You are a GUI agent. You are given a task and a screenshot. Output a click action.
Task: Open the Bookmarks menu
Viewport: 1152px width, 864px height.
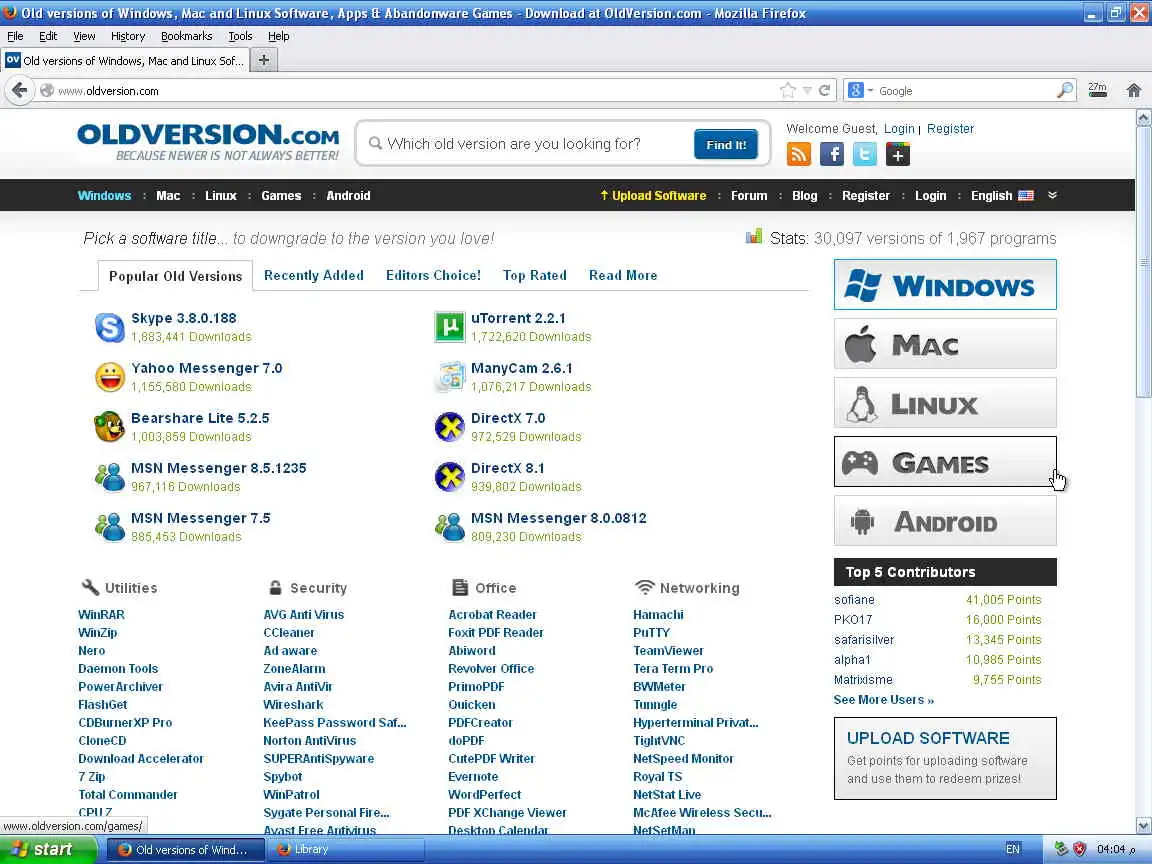tap(187, 36)
